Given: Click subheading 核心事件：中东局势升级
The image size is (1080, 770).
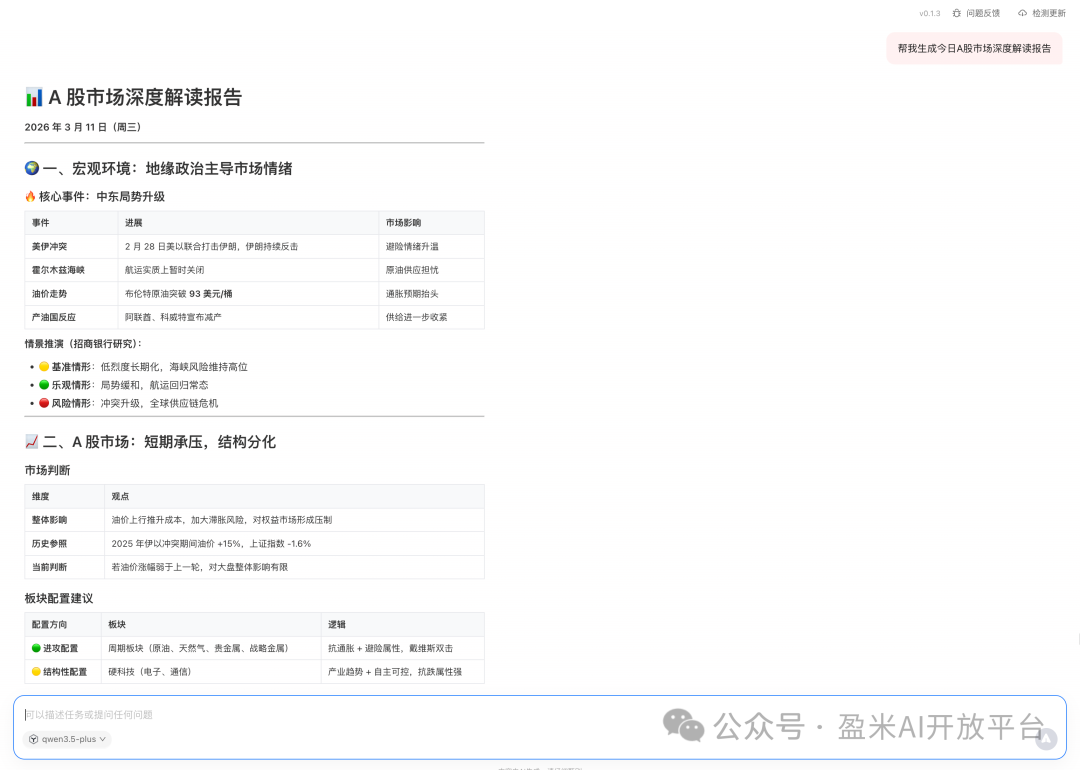Looking at the screenshot, I should tap(95, 196).
